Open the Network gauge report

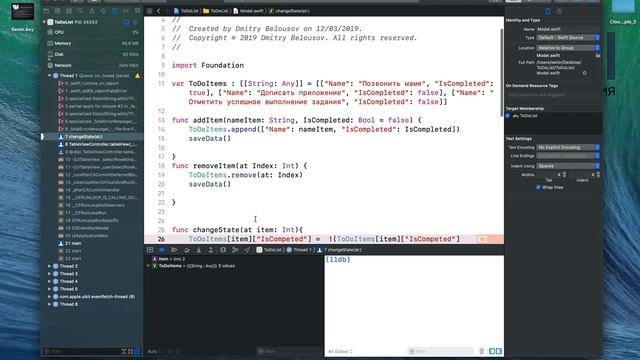coord(93,65)
